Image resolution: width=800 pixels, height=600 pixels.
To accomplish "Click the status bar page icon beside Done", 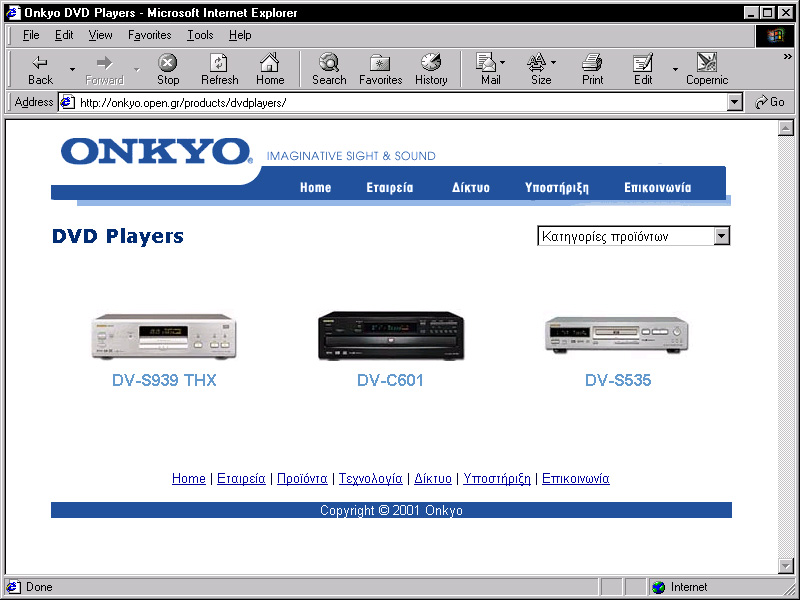I will click(13, 587).
